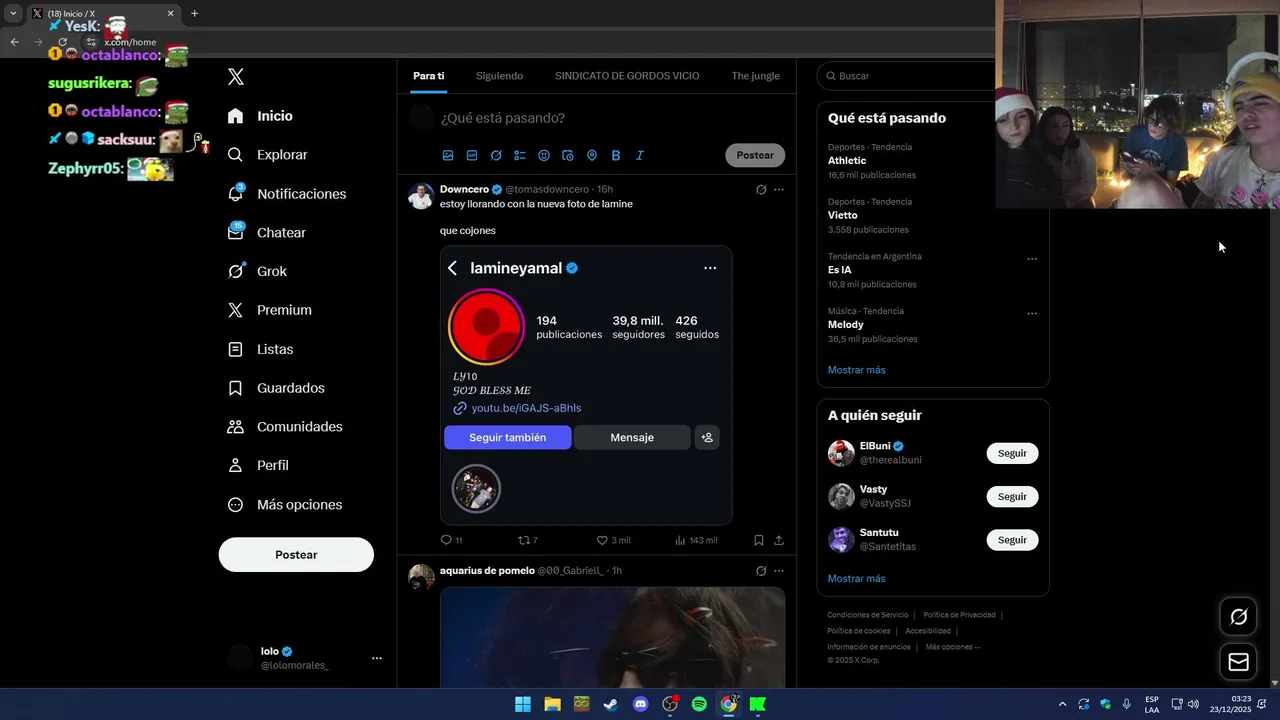Click the large Postear sidebar button
Viewport: 1280px width, 720px height.
click(296, 555)
